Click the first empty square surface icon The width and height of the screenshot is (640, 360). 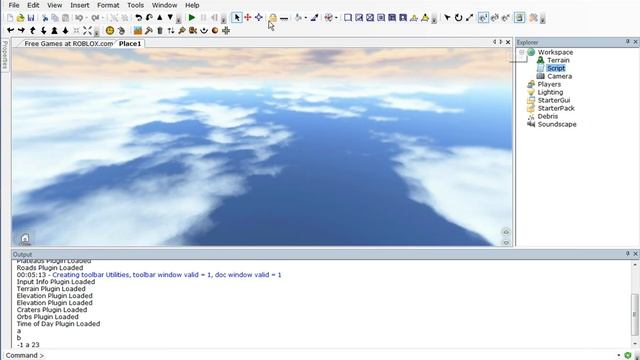(x=348, y=18)
